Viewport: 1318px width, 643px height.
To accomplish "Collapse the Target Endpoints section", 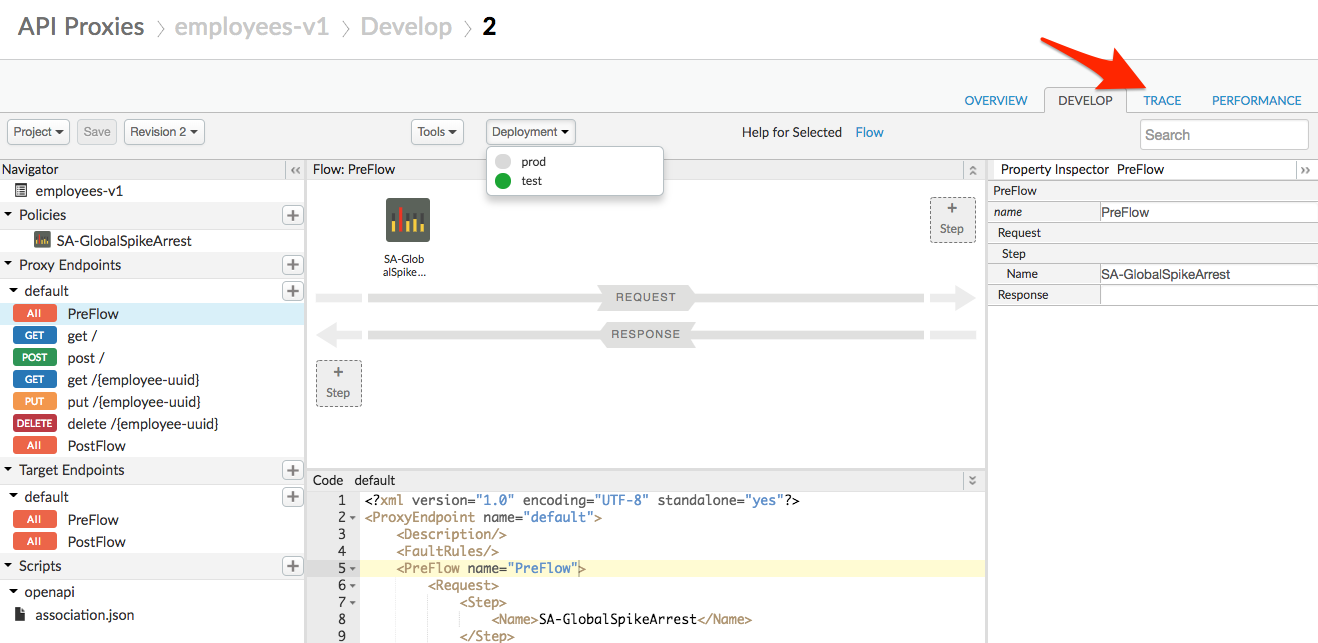I will [9, 470].
